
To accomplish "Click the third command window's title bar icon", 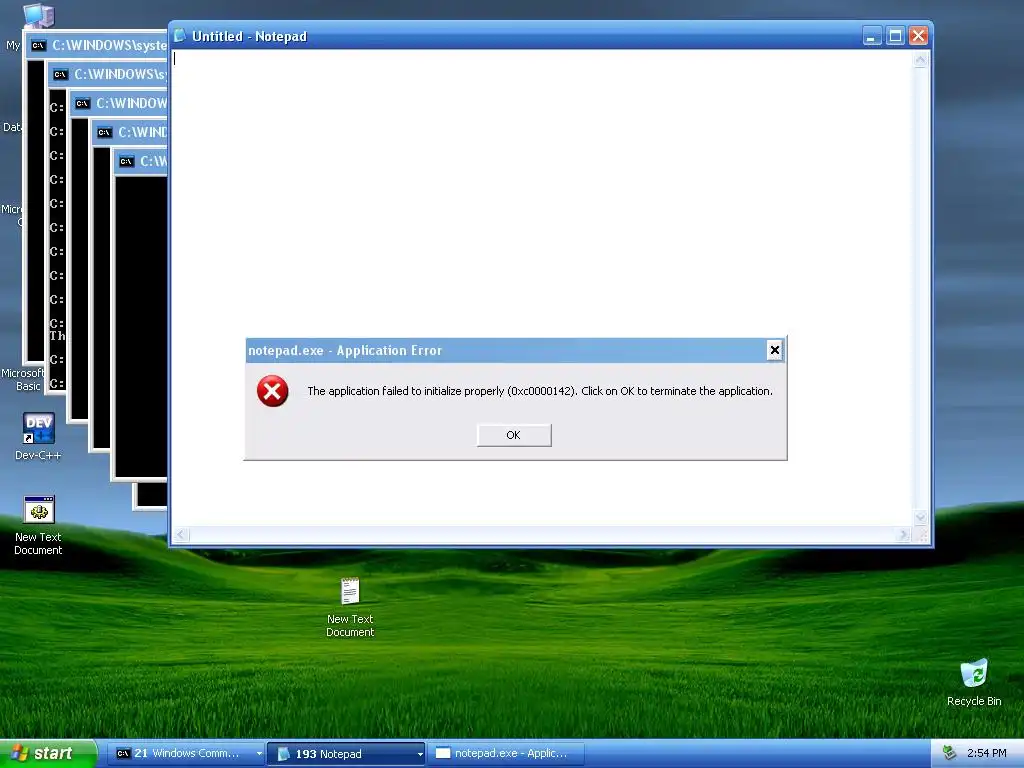I will tap(82, 103).
